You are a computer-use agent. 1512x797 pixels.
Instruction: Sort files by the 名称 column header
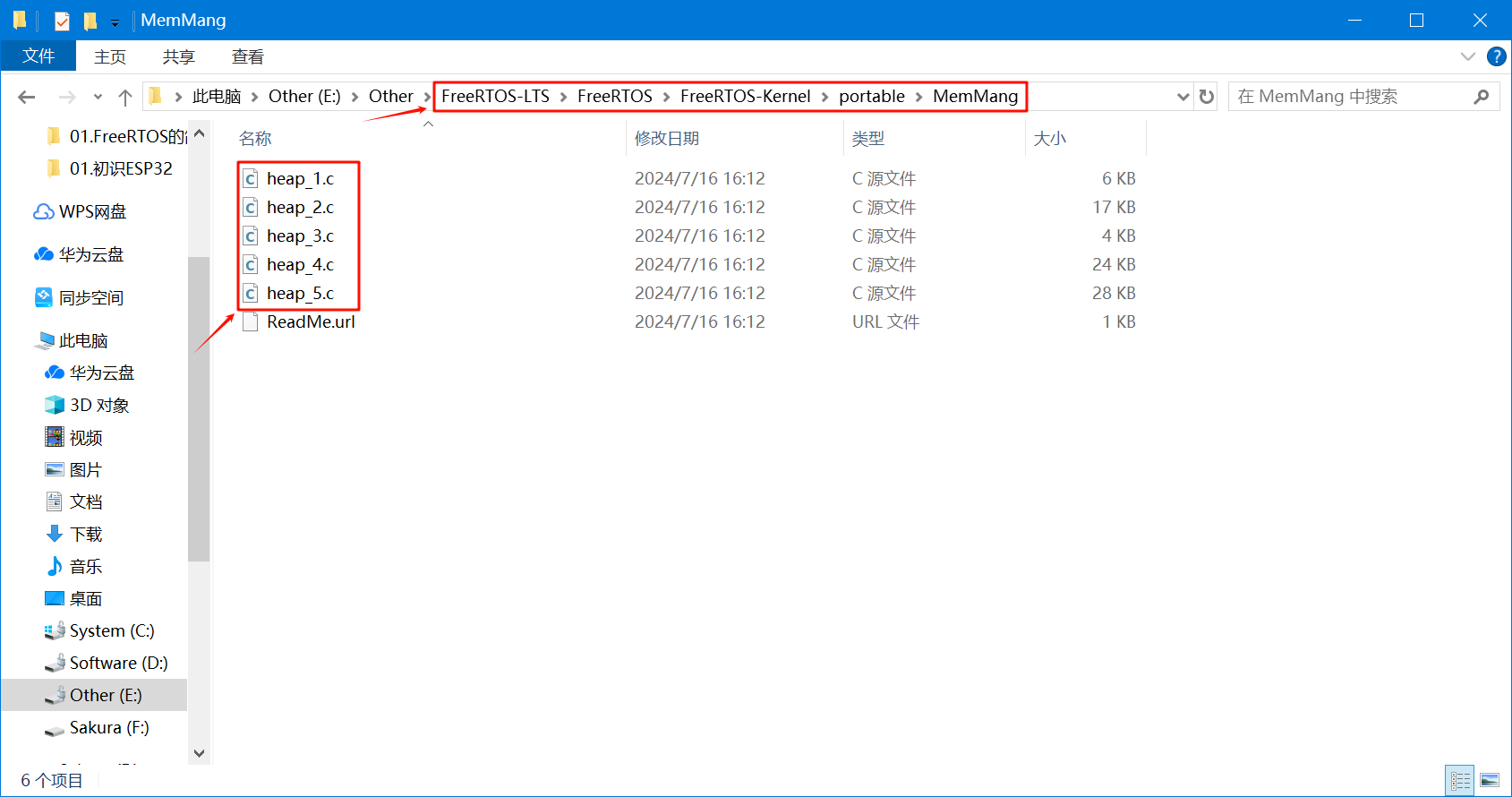click(x=255, y=139)
